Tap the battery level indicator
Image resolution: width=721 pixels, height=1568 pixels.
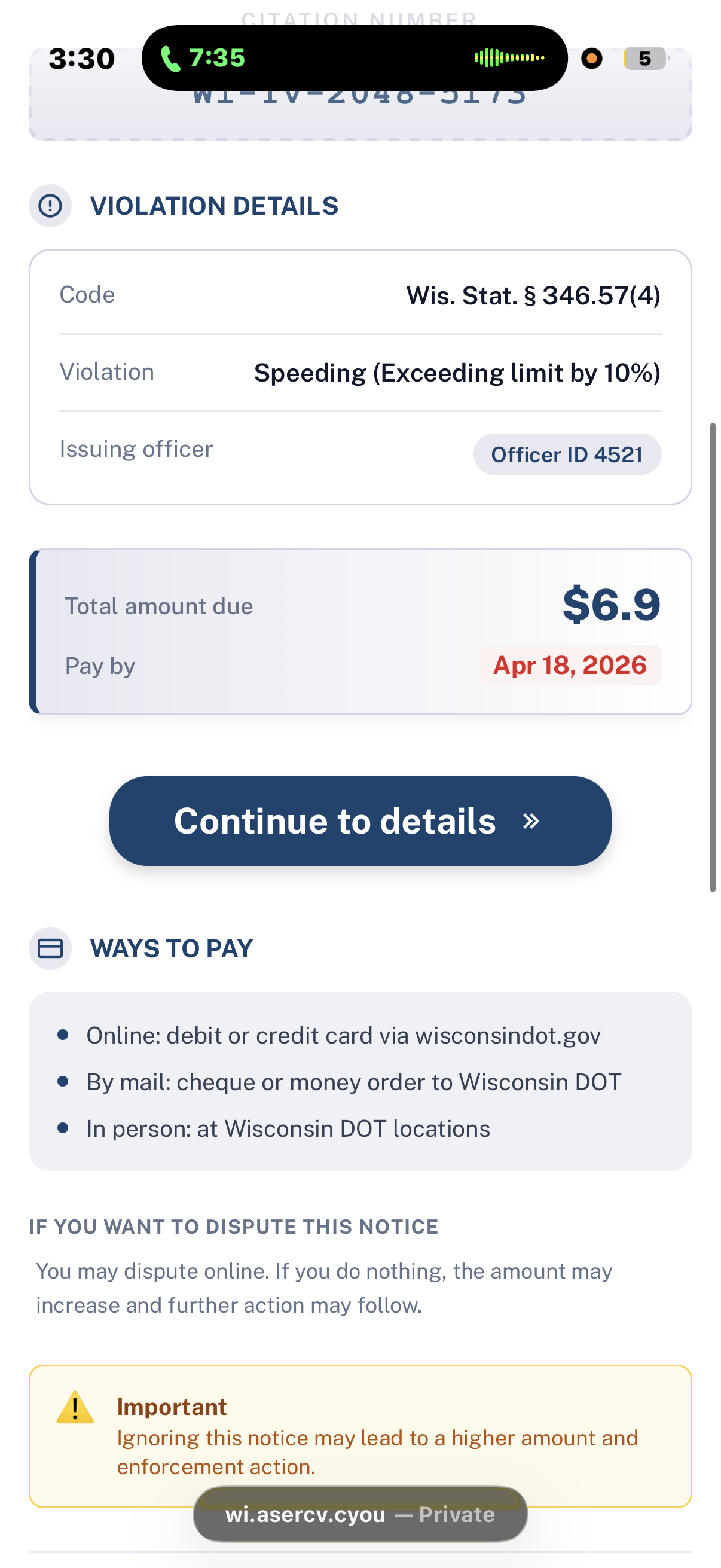pyautogui.click(x=645, y=59)
